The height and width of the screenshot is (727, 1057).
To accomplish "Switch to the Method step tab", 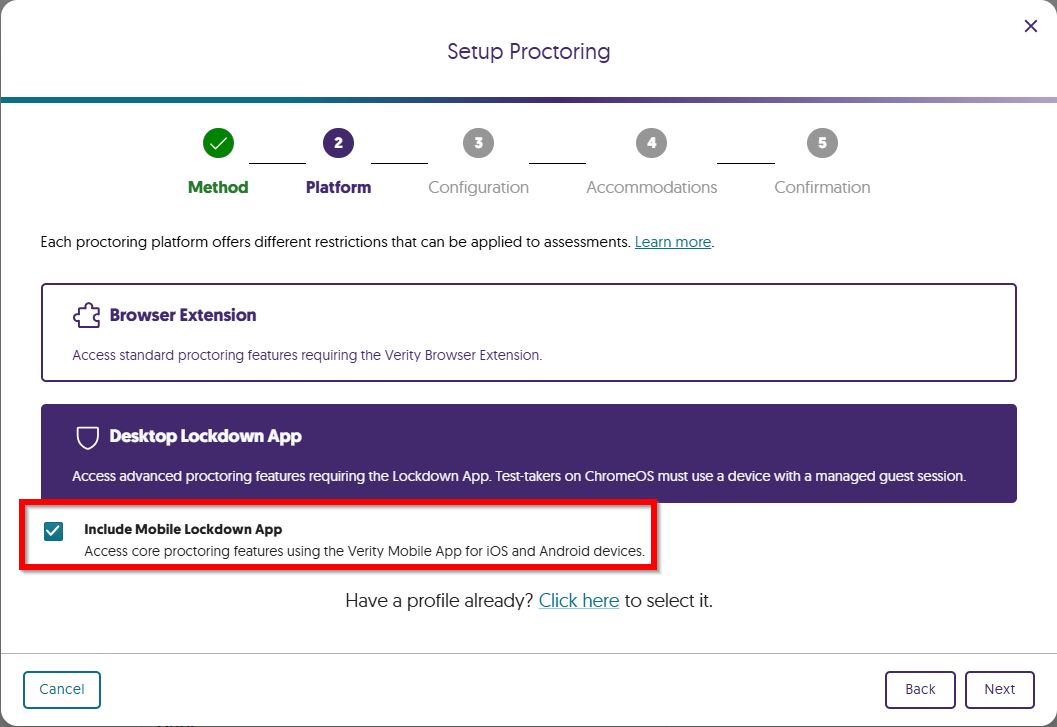I will point(218,187).
